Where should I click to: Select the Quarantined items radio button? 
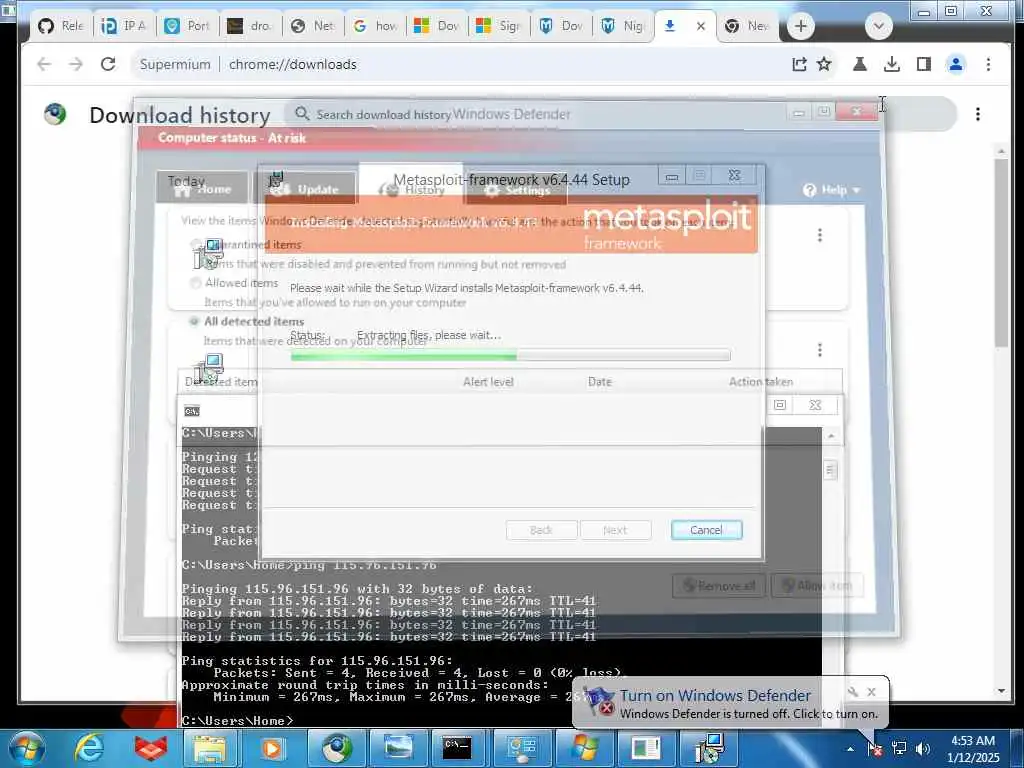point(195,245)
